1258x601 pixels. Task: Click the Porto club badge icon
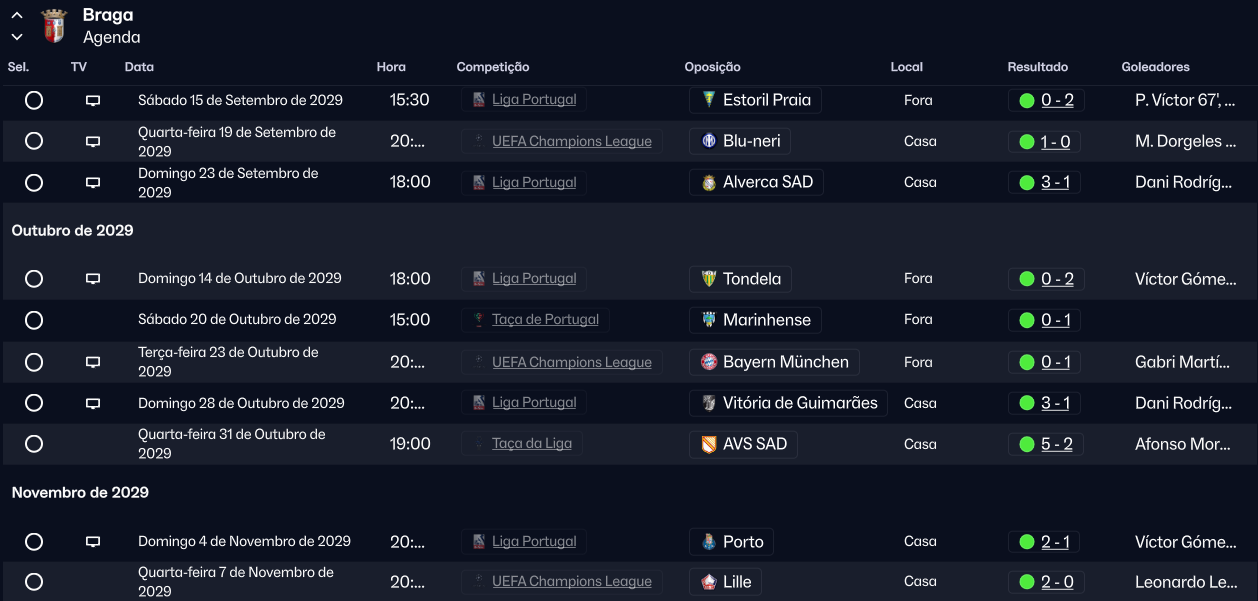tap(709, 542)
